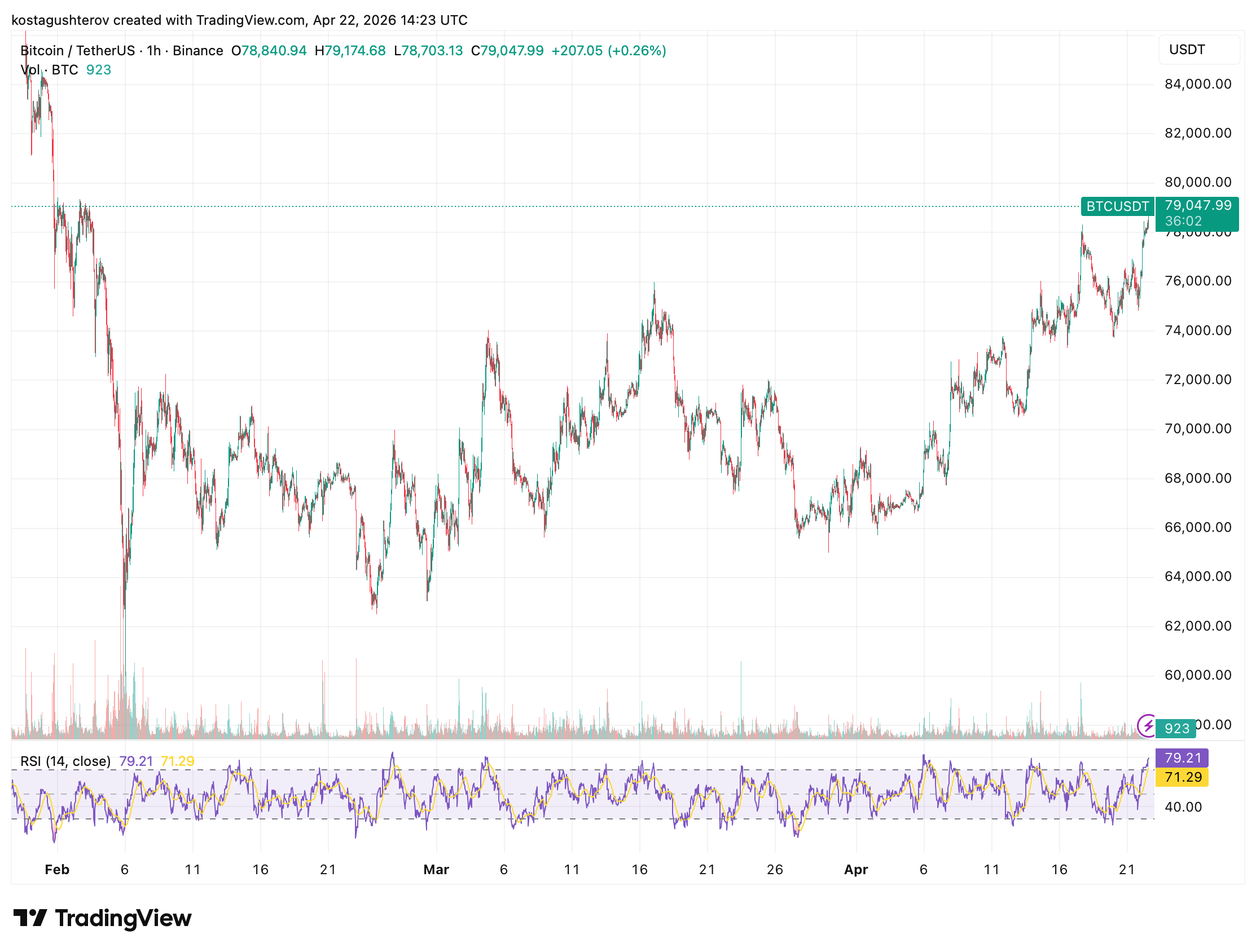
Task: Click the Bitcoin / TetherUS symbol title
Action: point(77,51)
